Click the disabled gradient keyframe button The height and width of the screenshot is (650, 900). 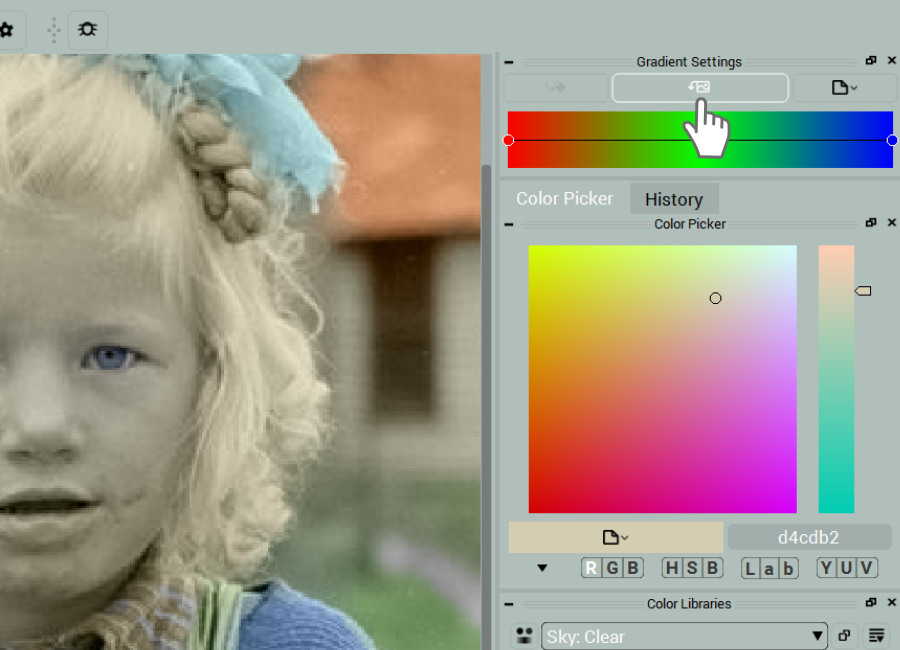555,87
